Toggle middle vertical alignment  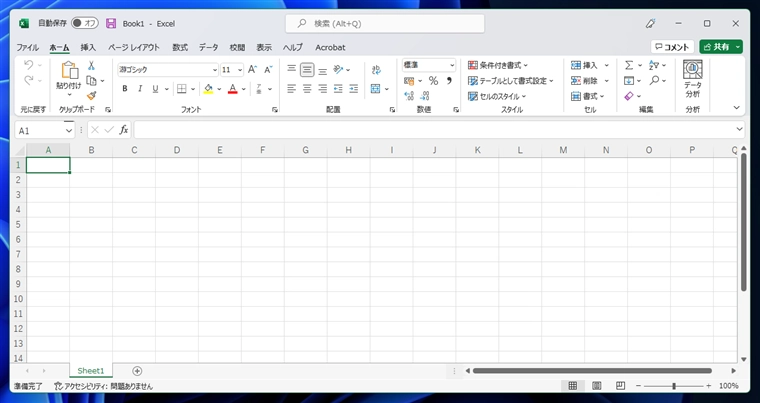pos(307,69)
